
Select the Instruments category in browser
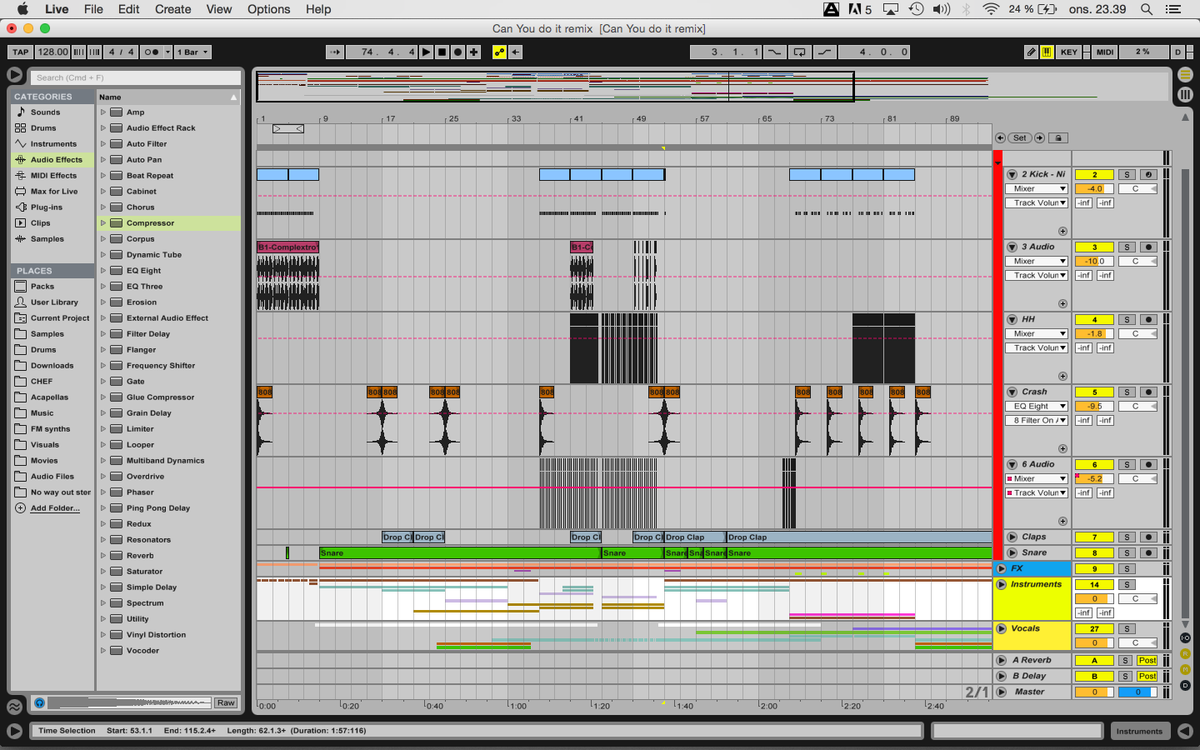click(x=53, y=144)
